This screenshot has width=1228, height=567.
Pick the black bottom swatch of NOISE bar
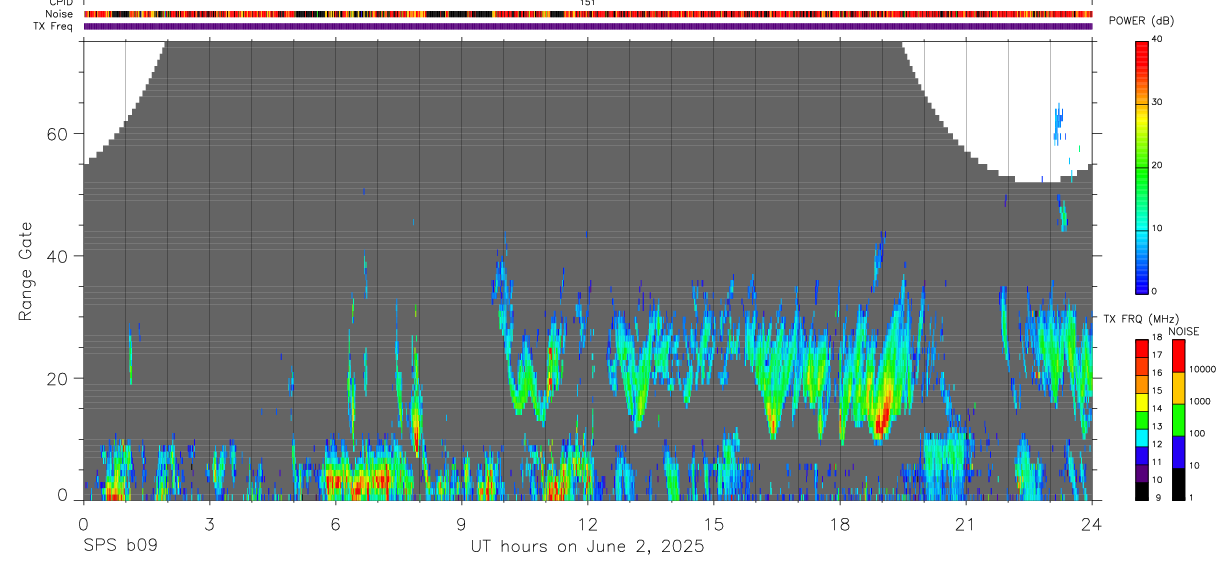click(1178, 484)
